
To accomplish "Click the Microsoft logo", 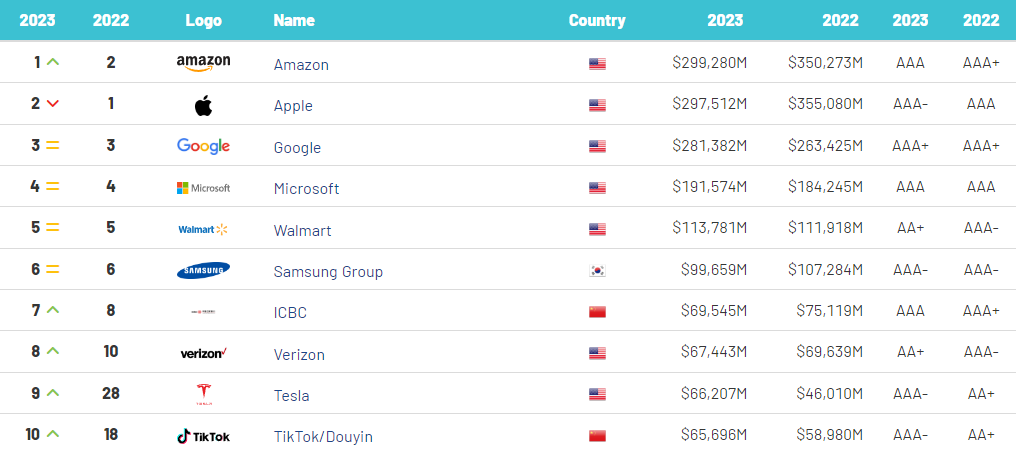I will [x=203, y=188].
